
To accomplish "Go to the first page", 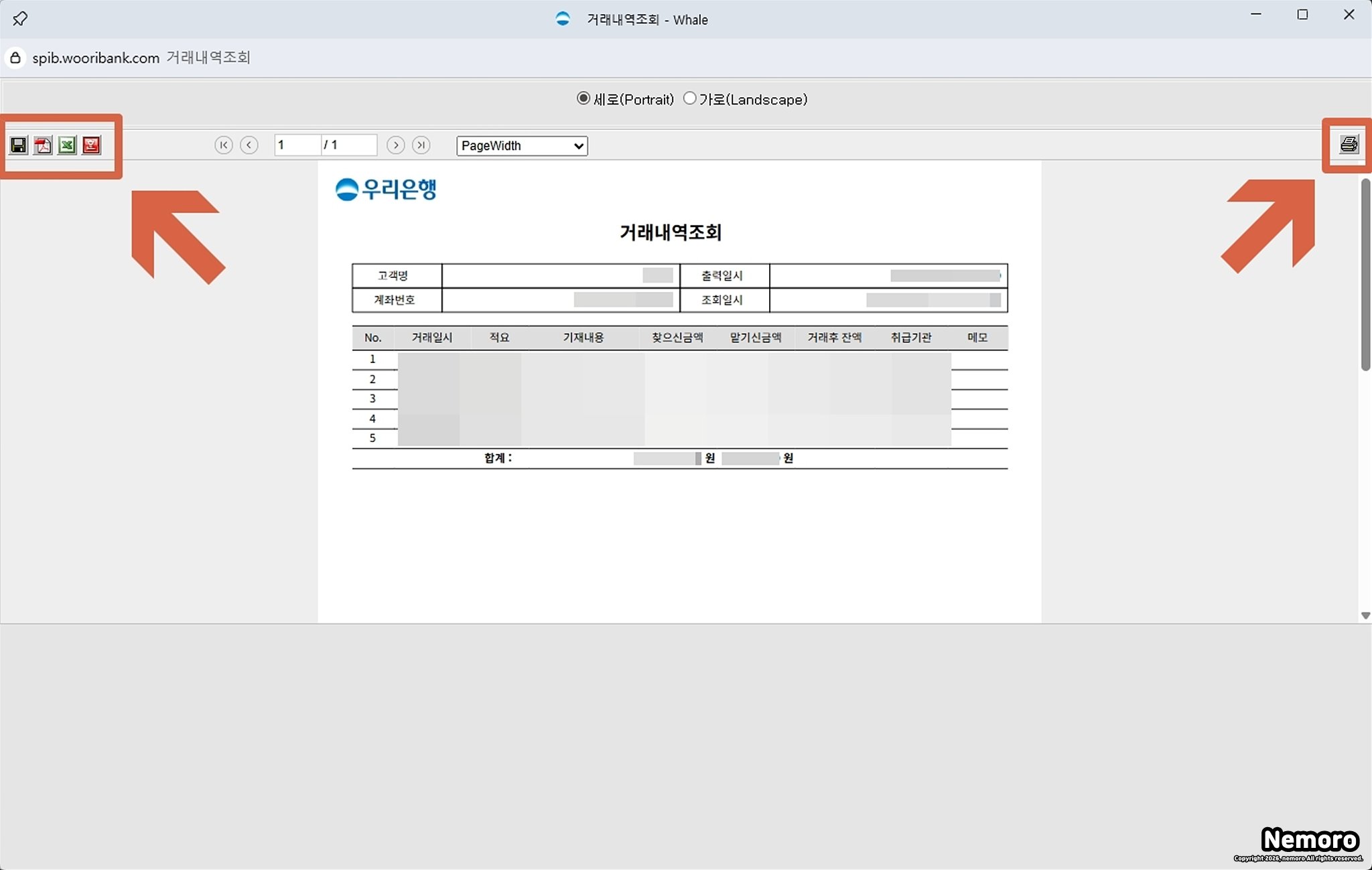I will 223,145.
